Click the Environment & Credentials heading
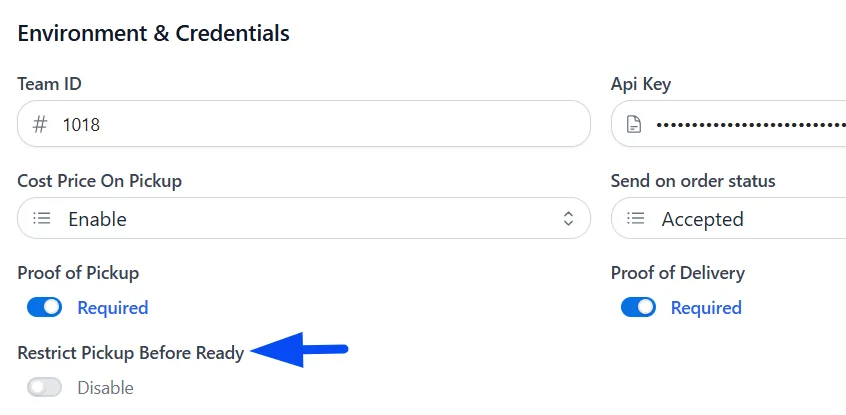The height and width of the screenshot is (415, 846). [x=153, y=33]
